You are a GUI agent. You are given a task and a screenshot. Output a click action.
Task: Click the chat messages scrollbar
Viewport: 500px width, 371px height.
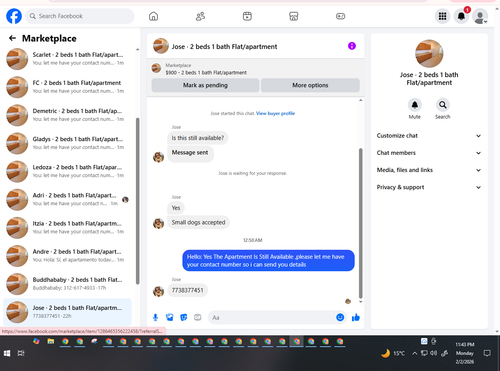[x=360, y=223]
